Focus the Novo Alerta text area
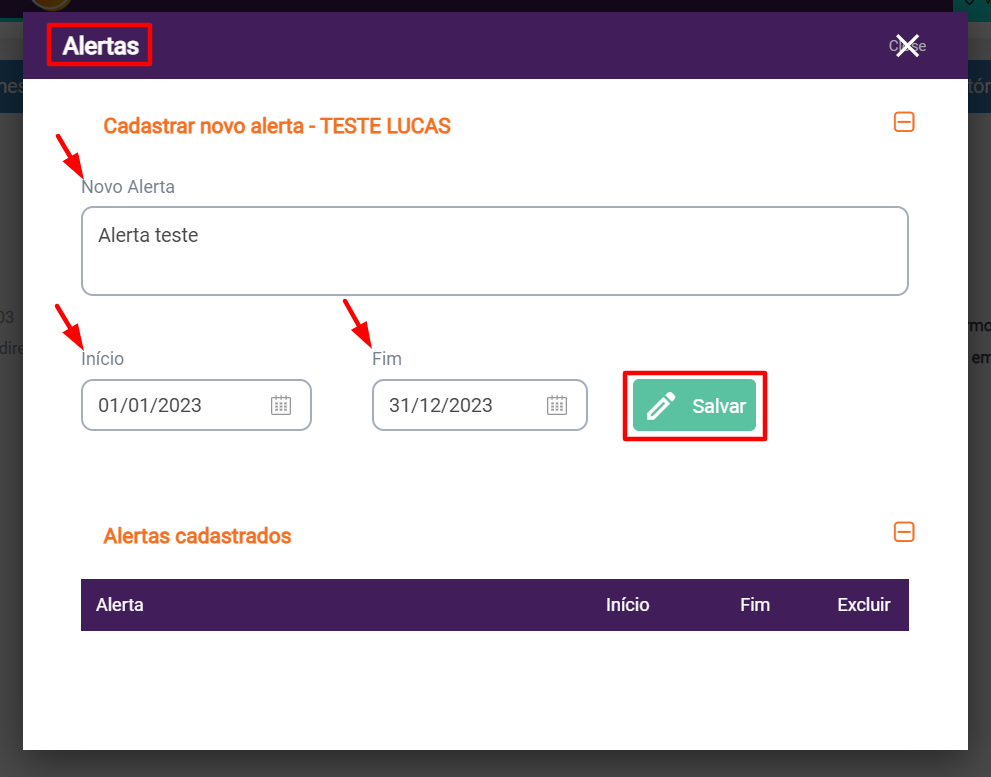 (x=494, y=251)
